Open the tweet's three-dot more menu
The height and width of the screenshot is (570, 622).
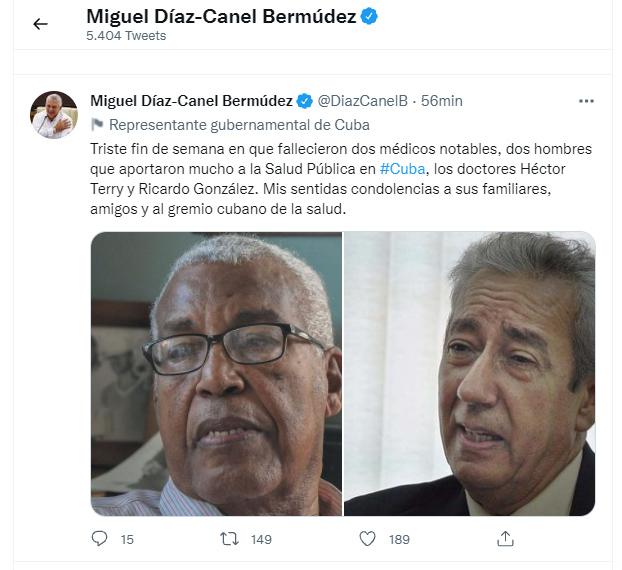(x=586, y=101)
